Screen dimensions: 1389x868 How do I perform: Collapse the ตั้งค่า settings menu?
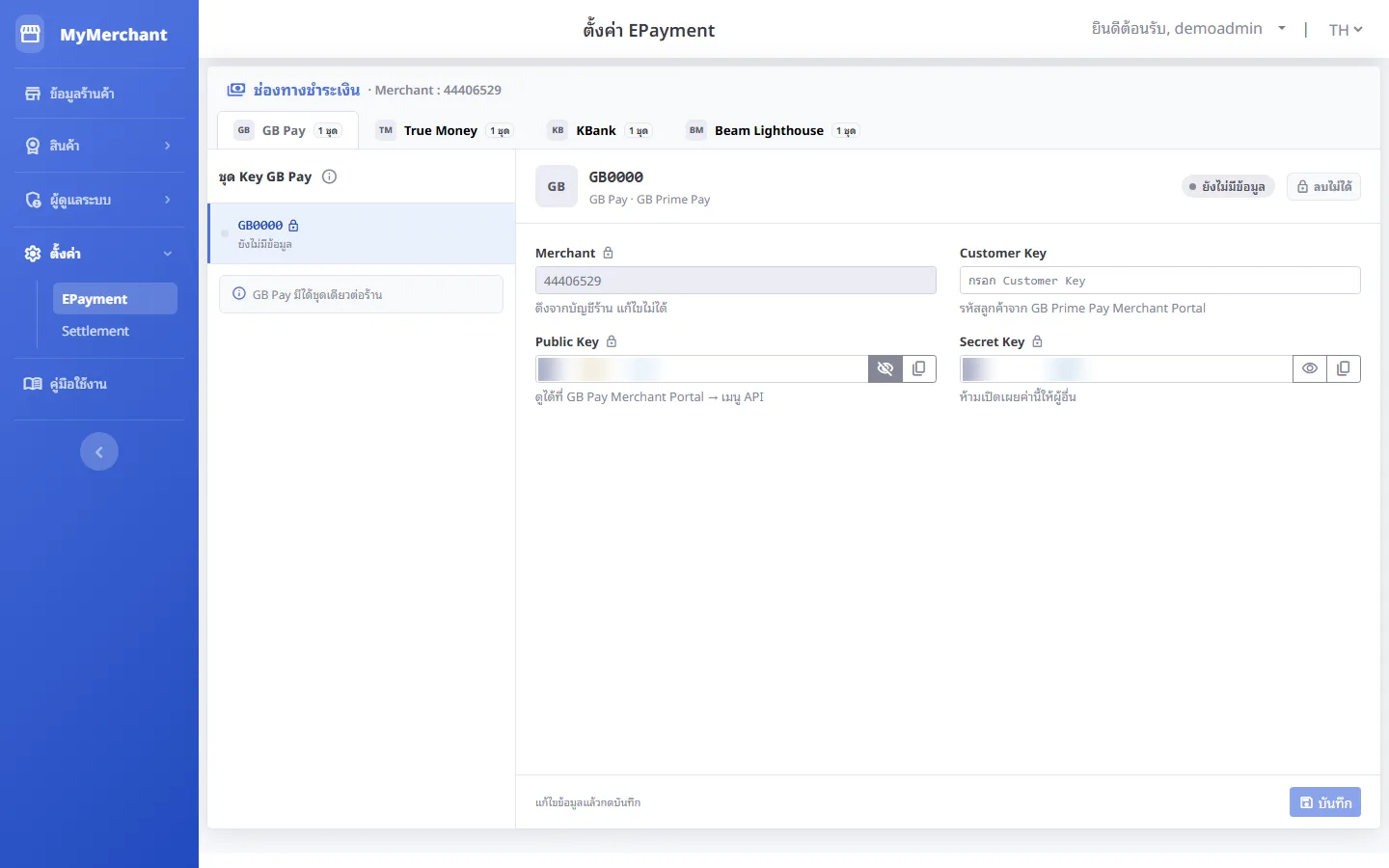coord(99,253)
